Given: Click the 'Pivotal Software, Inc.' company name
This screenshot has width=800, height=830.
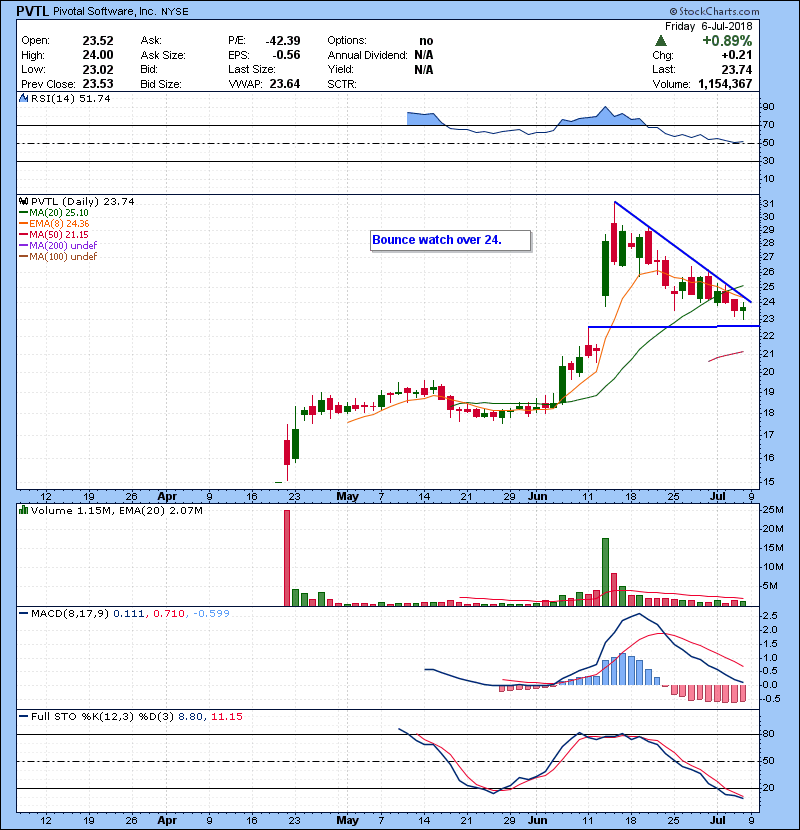Looking at the screenshot, I should (x=104, y=11).
